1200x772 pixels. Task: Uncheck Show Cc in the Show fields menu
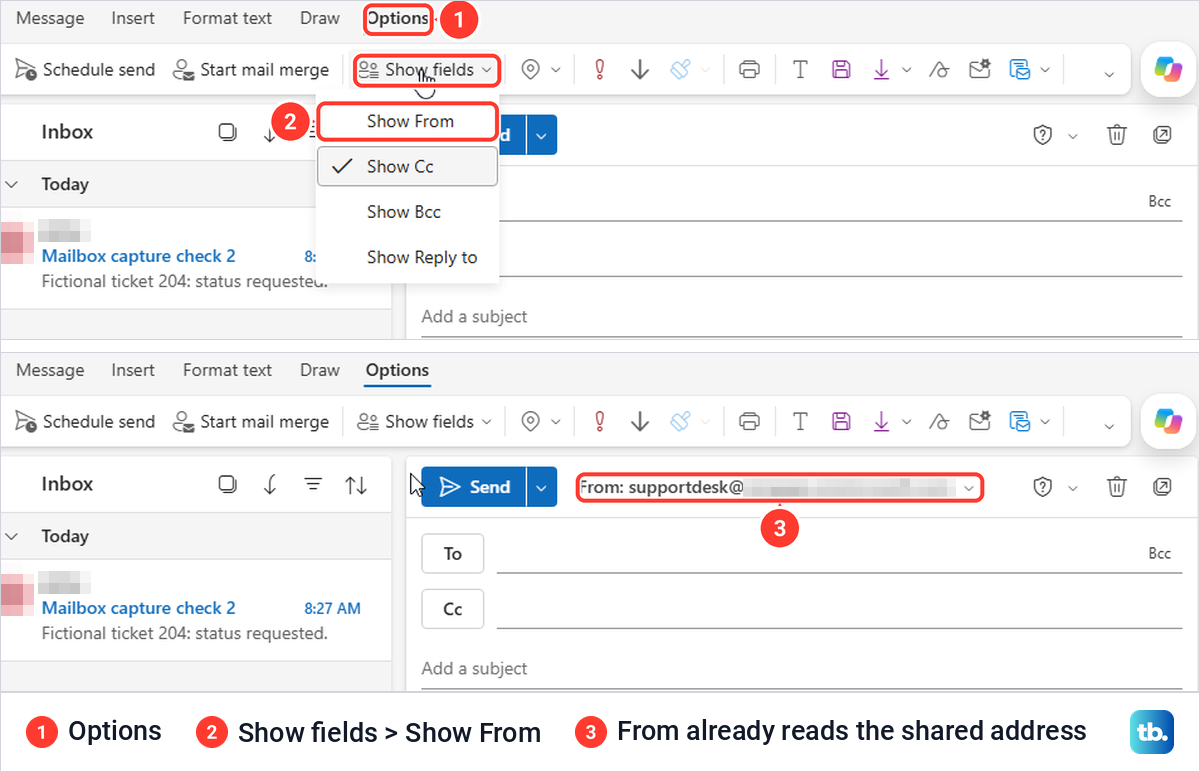click(407, 166)
